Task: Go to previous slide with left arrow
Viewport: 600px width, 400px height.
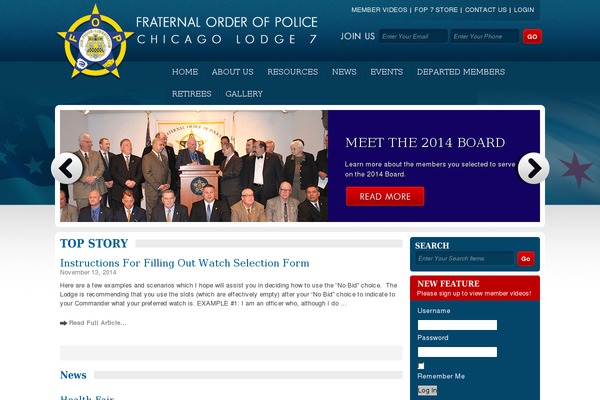Action: coord(67,168)
